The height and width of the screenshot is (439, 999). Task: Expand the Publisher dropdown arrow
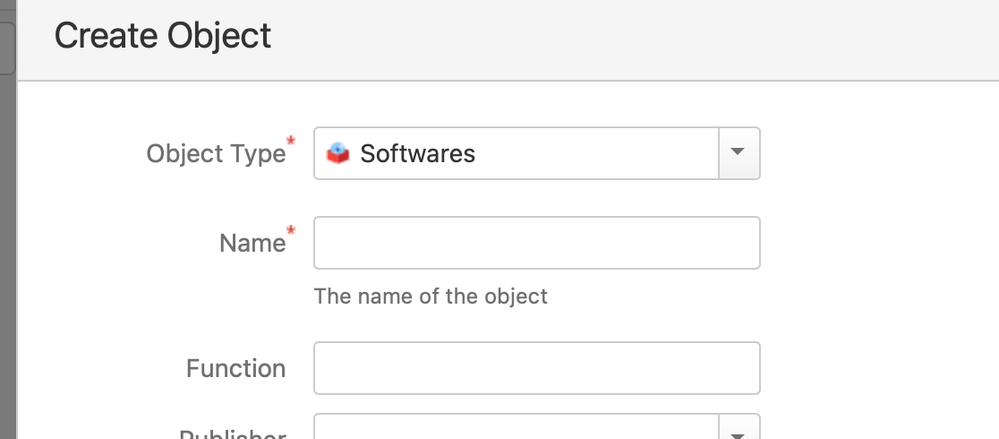tap(739, 428)
